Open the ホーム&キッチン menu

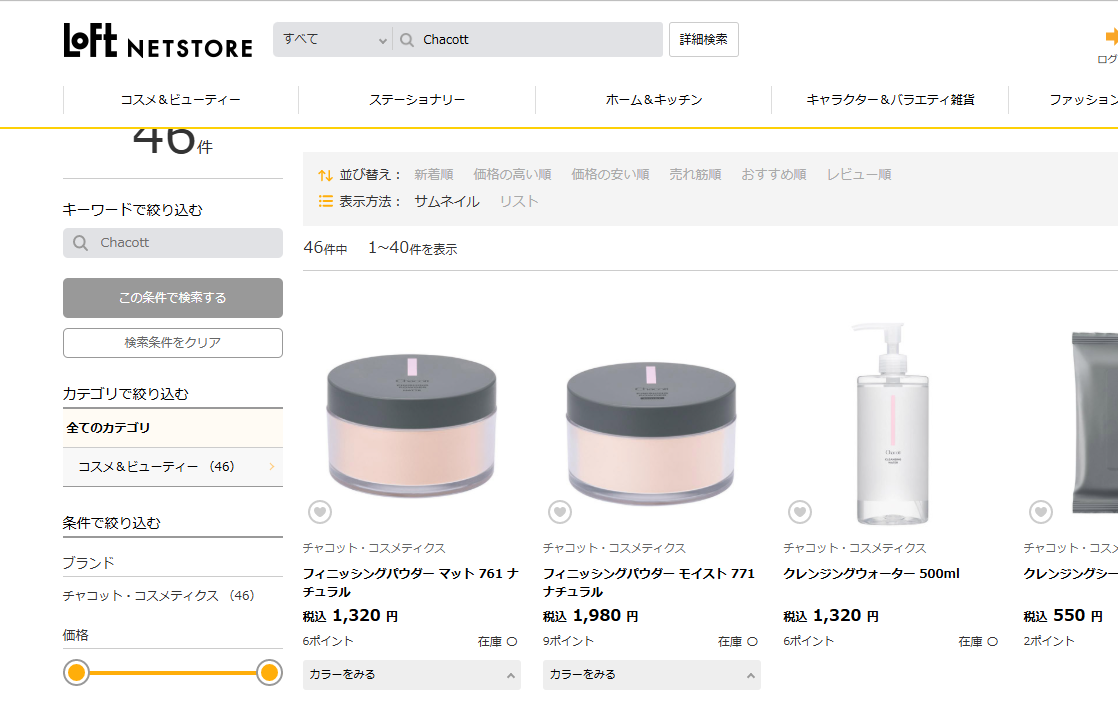coord(654,100)
